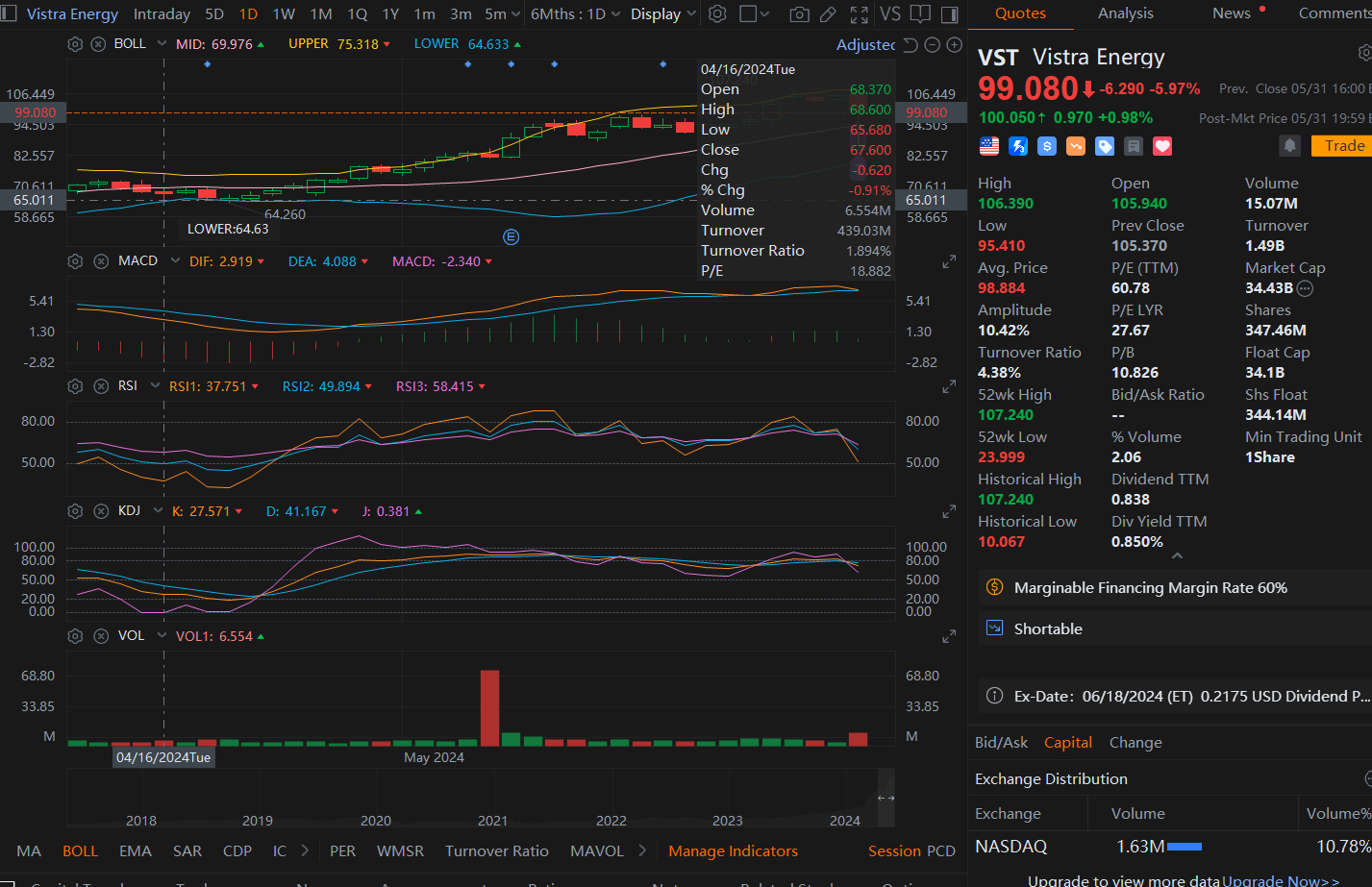Select the drawing pencil tool
The width and height of the screenshot is (1372, 887).
tap(828, 13)
